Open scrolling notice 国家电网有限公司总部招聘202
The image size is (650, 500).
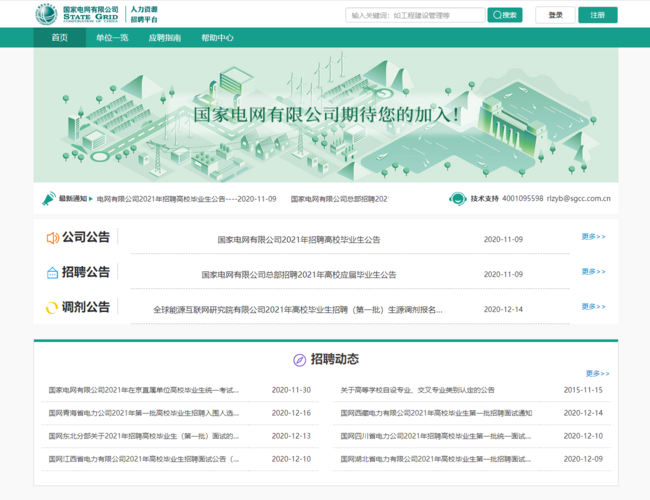(x=339, y=199)
